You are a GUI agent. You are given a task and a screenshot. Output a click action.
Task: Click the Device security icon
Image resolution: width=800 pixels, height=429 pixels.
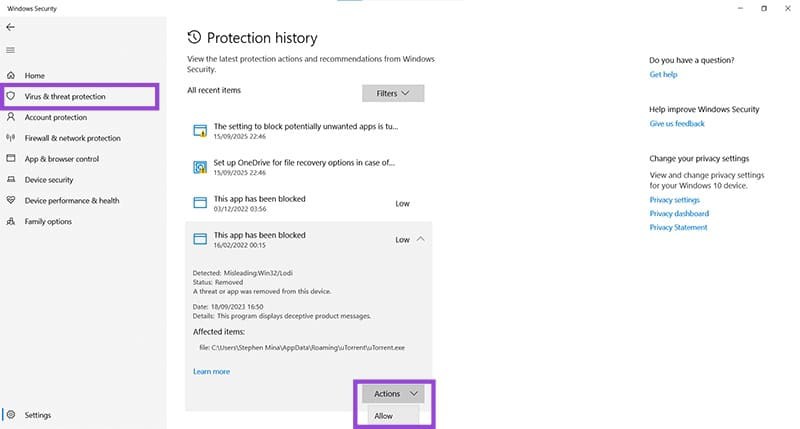tap(11, 180)
